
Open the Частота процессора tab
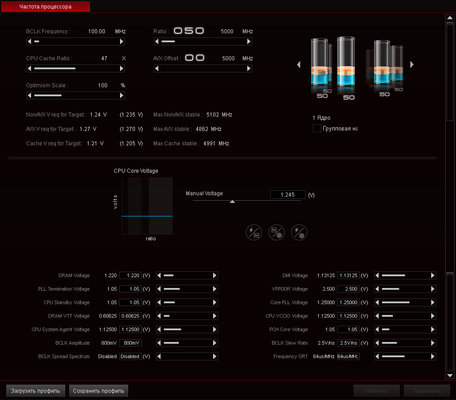tap(45, 6)
